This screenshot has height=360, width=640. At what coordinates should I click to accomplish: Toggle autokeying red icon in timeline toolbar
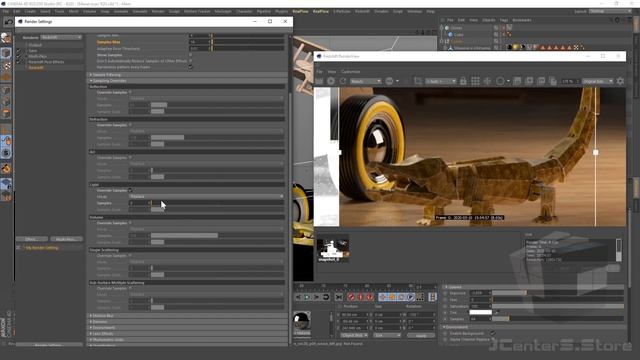[360, 297]
